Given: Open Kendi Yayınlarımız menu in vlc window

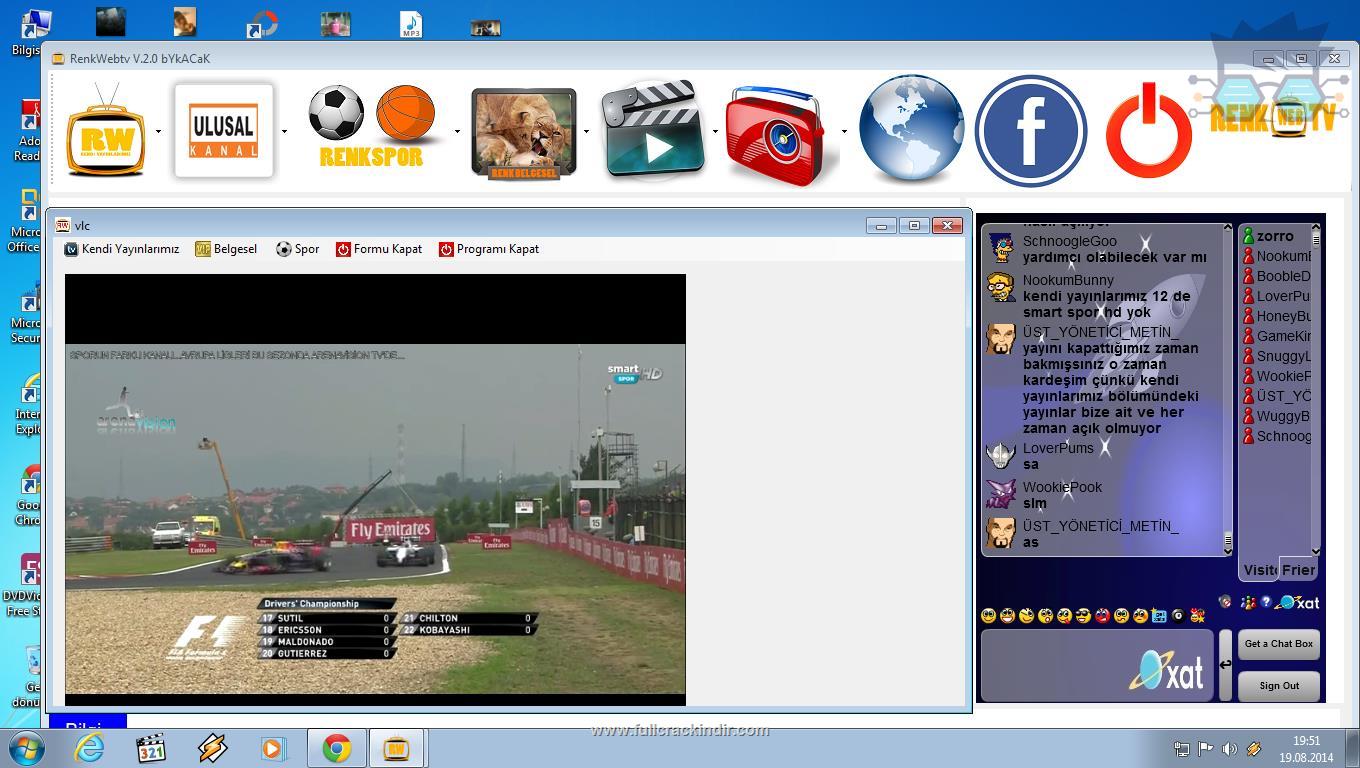Looking at the screenshot, I should (122, 249).
